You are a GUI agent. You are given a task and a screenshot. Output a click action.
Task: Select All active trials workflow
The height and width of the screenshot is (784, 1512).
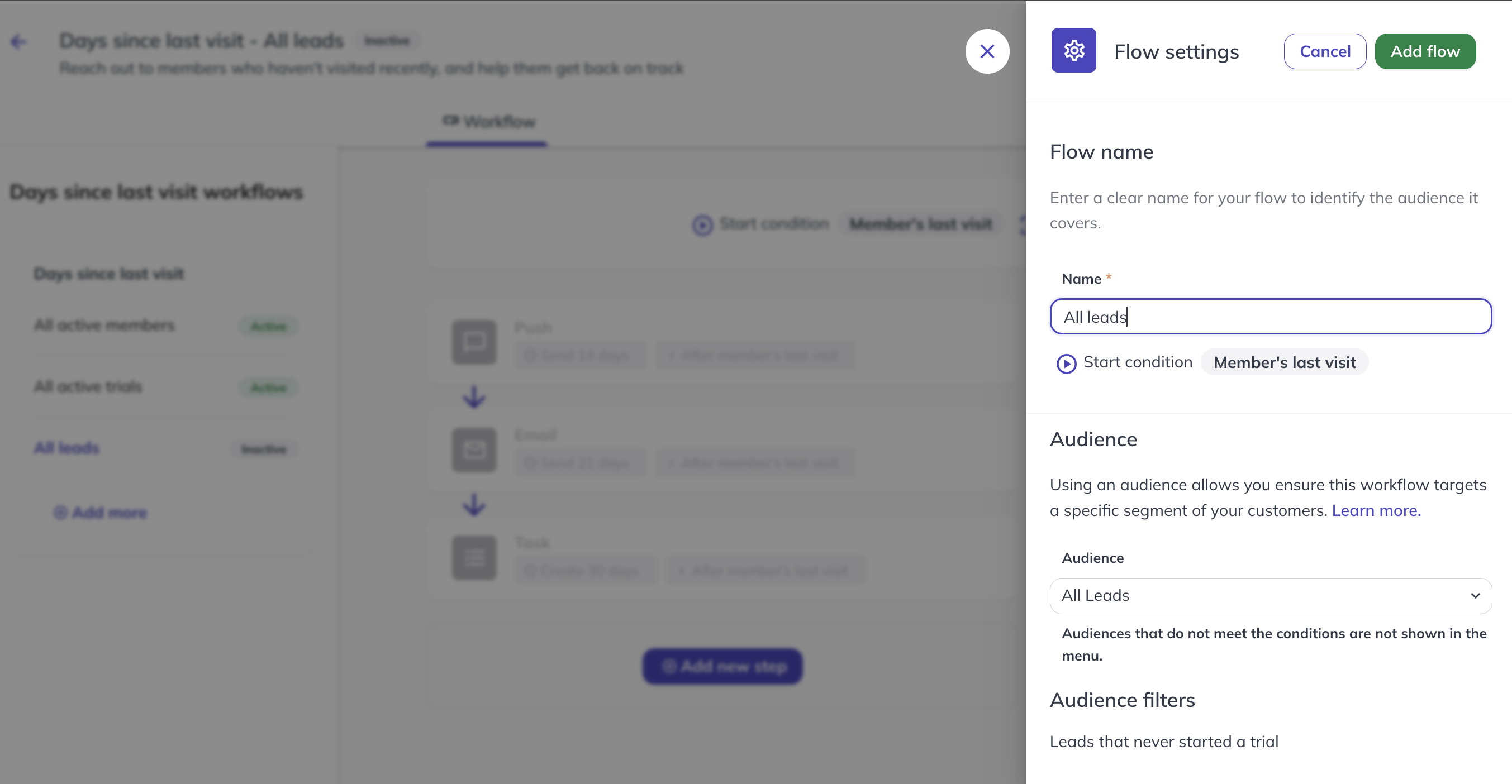[x=88, y=387]
